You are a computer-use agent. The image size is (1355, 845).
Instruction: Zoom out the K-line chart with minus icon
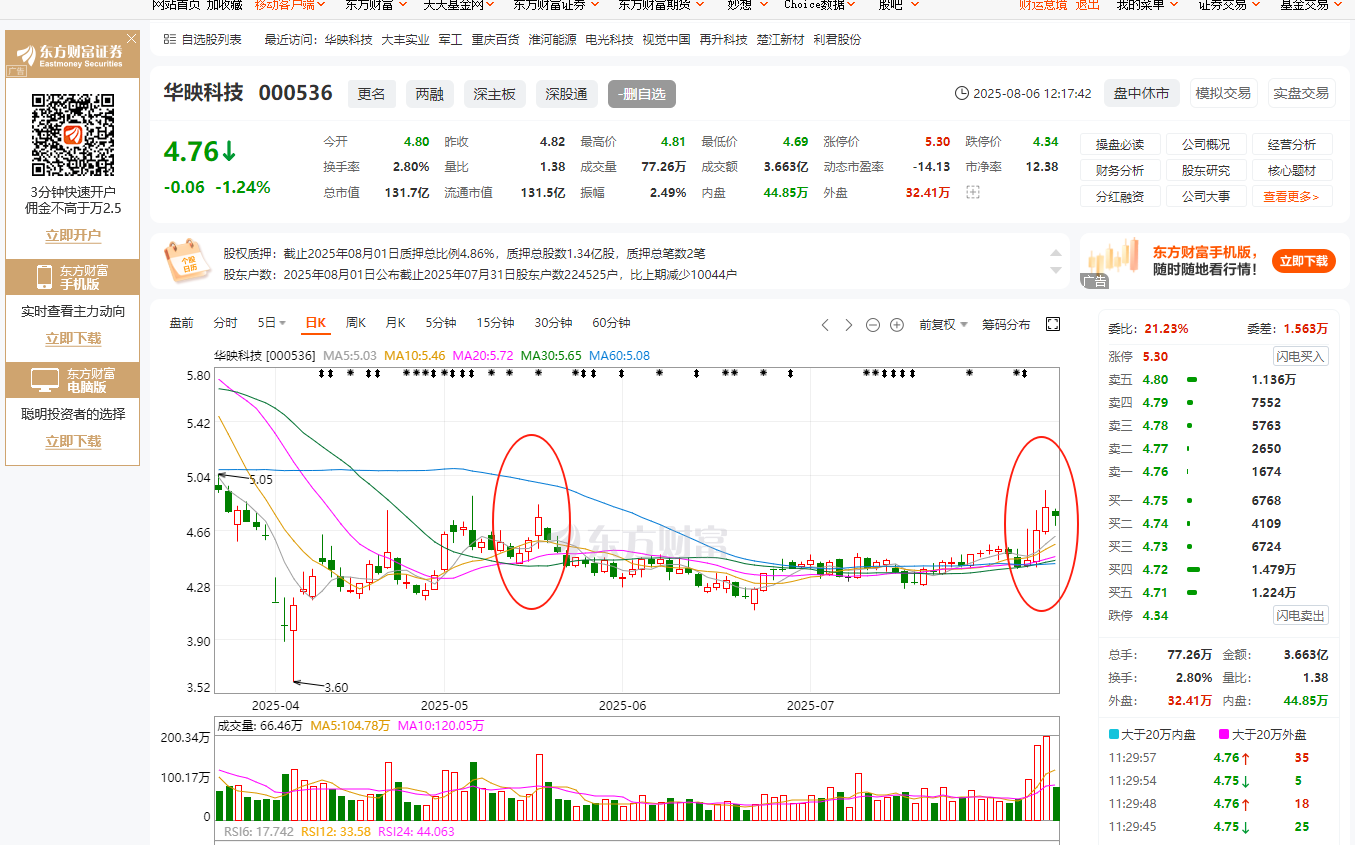pyautogui.click(x=873, y=324)
